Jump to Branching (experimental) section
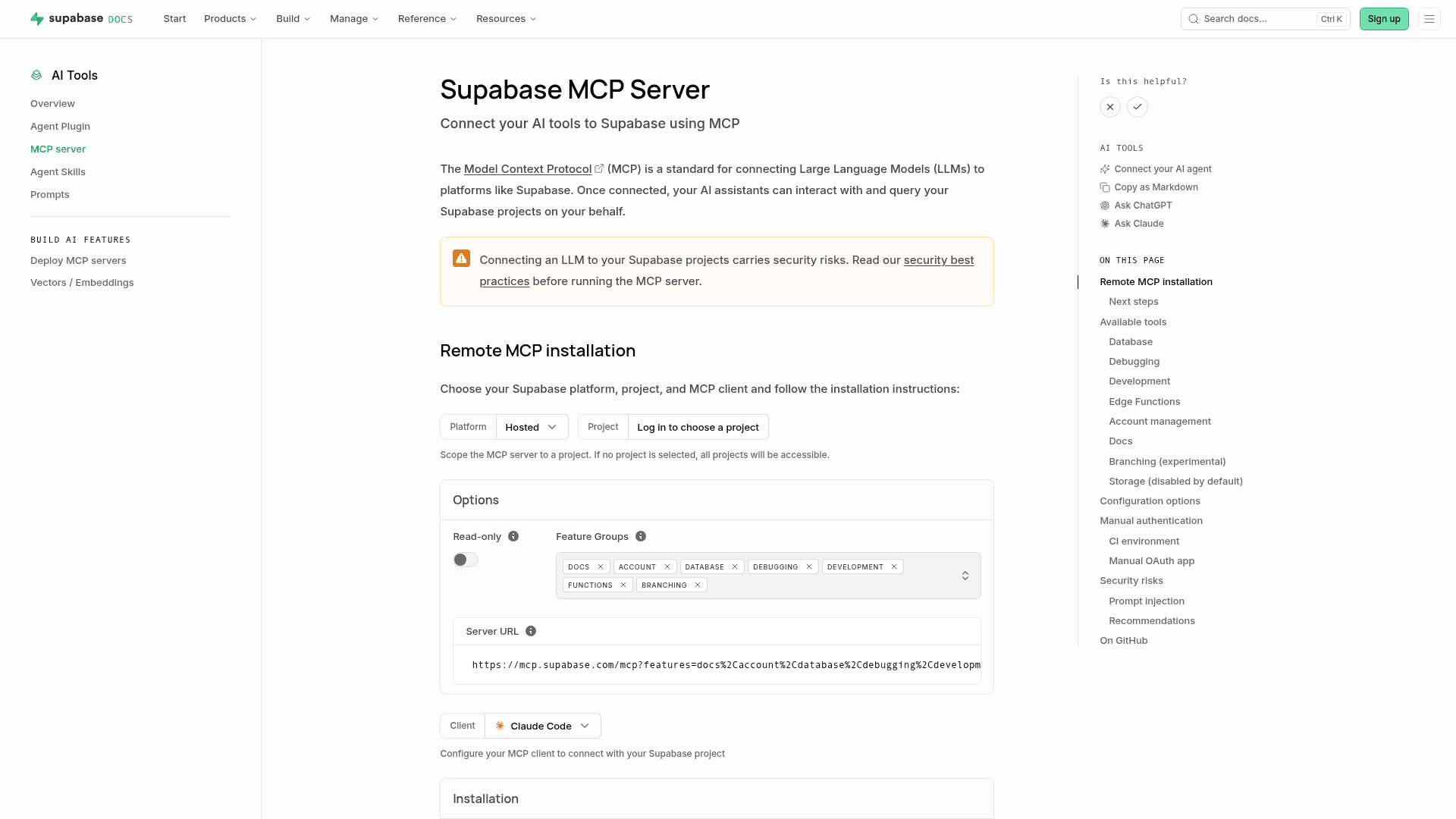 point(1167,462)
